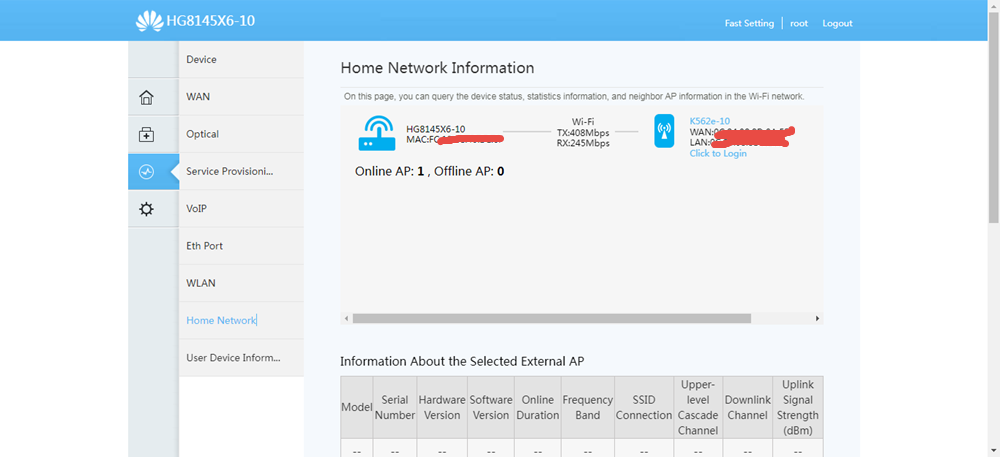The image size is (1000, 457).
Task: Click the left arrow of horizontal scrollbar
Action: 346,318
